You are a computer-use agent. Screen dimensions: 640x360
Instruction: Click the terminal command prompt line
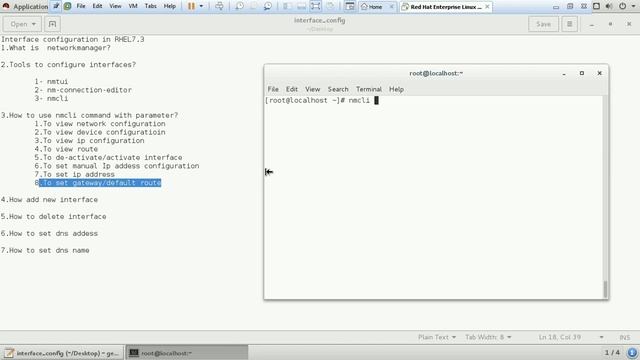pos(322,100)
